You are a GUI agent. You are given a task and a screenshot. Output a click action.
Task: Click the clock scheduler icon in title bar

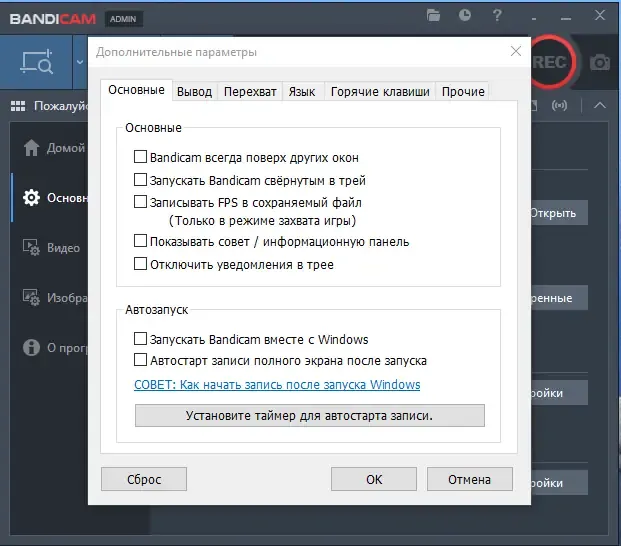point(465,15)
